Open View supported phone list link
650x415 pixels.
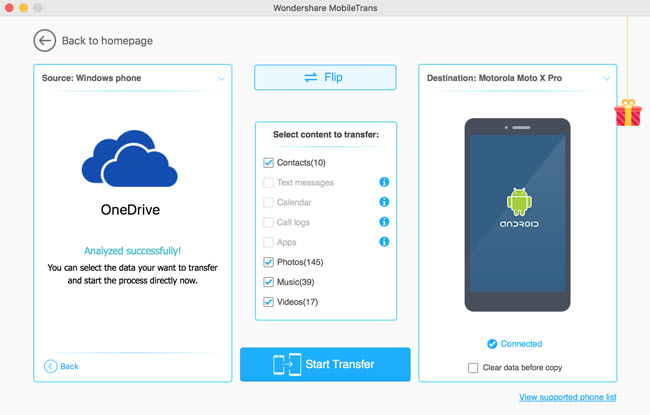(568, 397)
